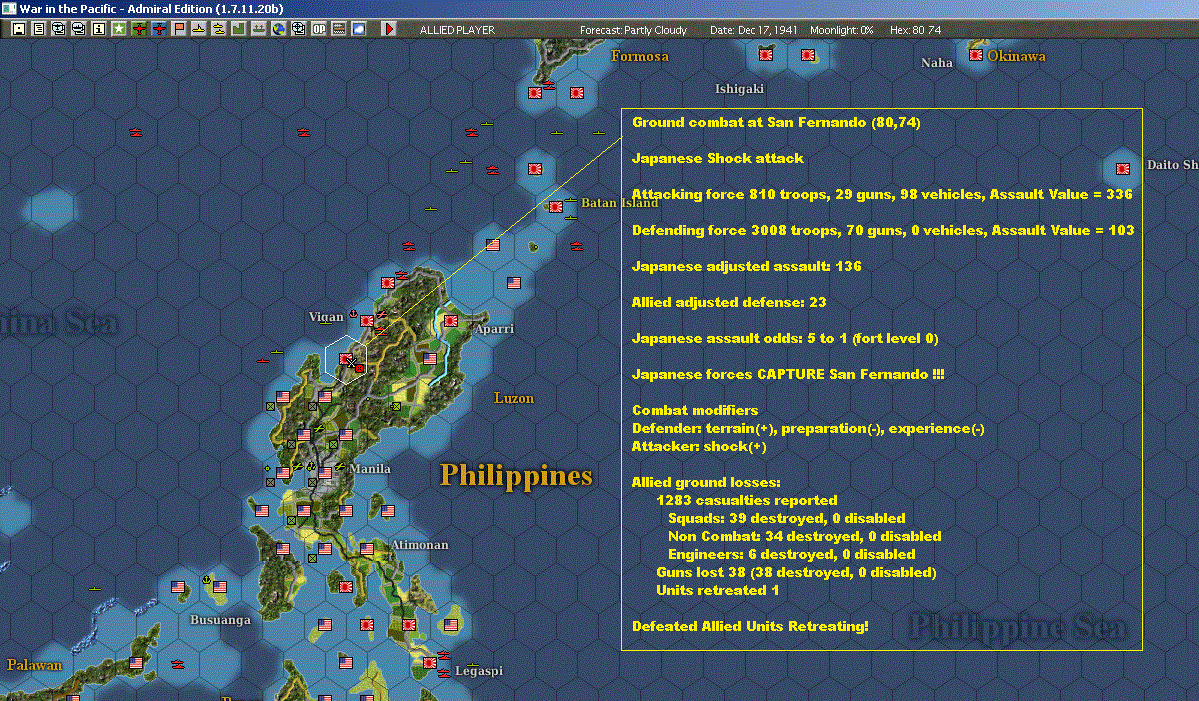
Task: Click red plane on blue background icon
Action: pyautogui.click(x=158, y=29)
